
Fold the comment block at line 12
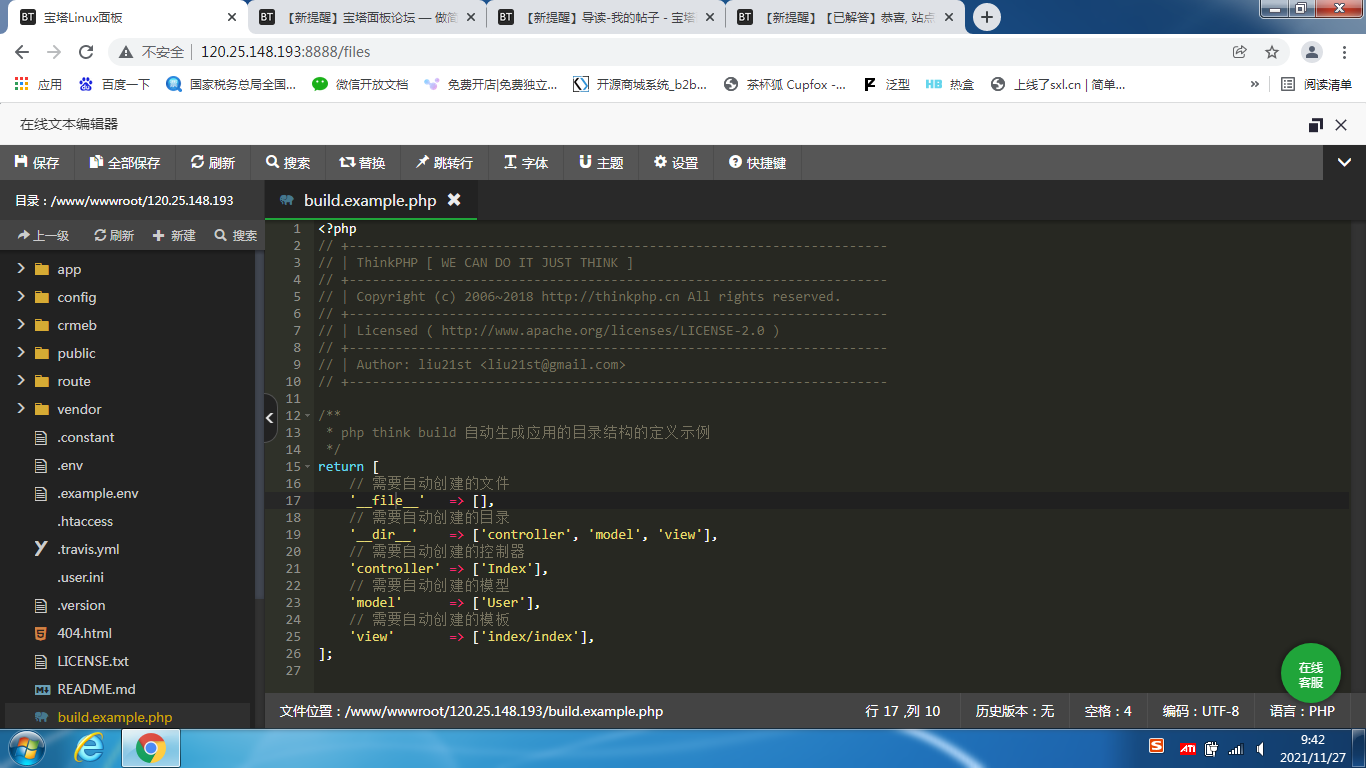coord(308,416)
